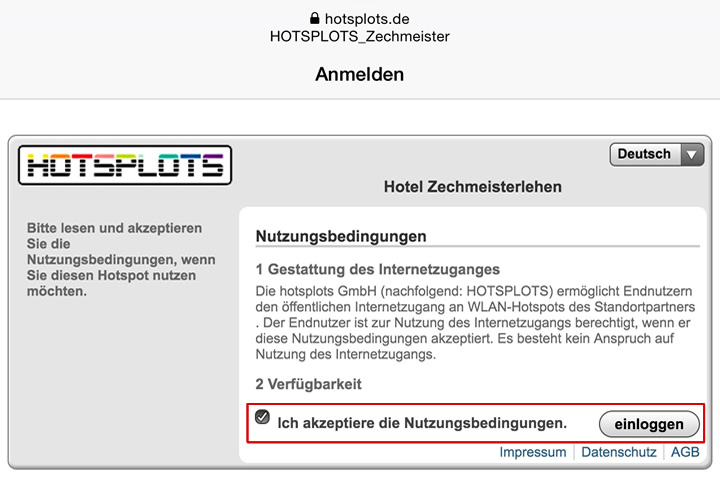
Task: Click the arrow on the language selector
Action: [x=691, y=154]
